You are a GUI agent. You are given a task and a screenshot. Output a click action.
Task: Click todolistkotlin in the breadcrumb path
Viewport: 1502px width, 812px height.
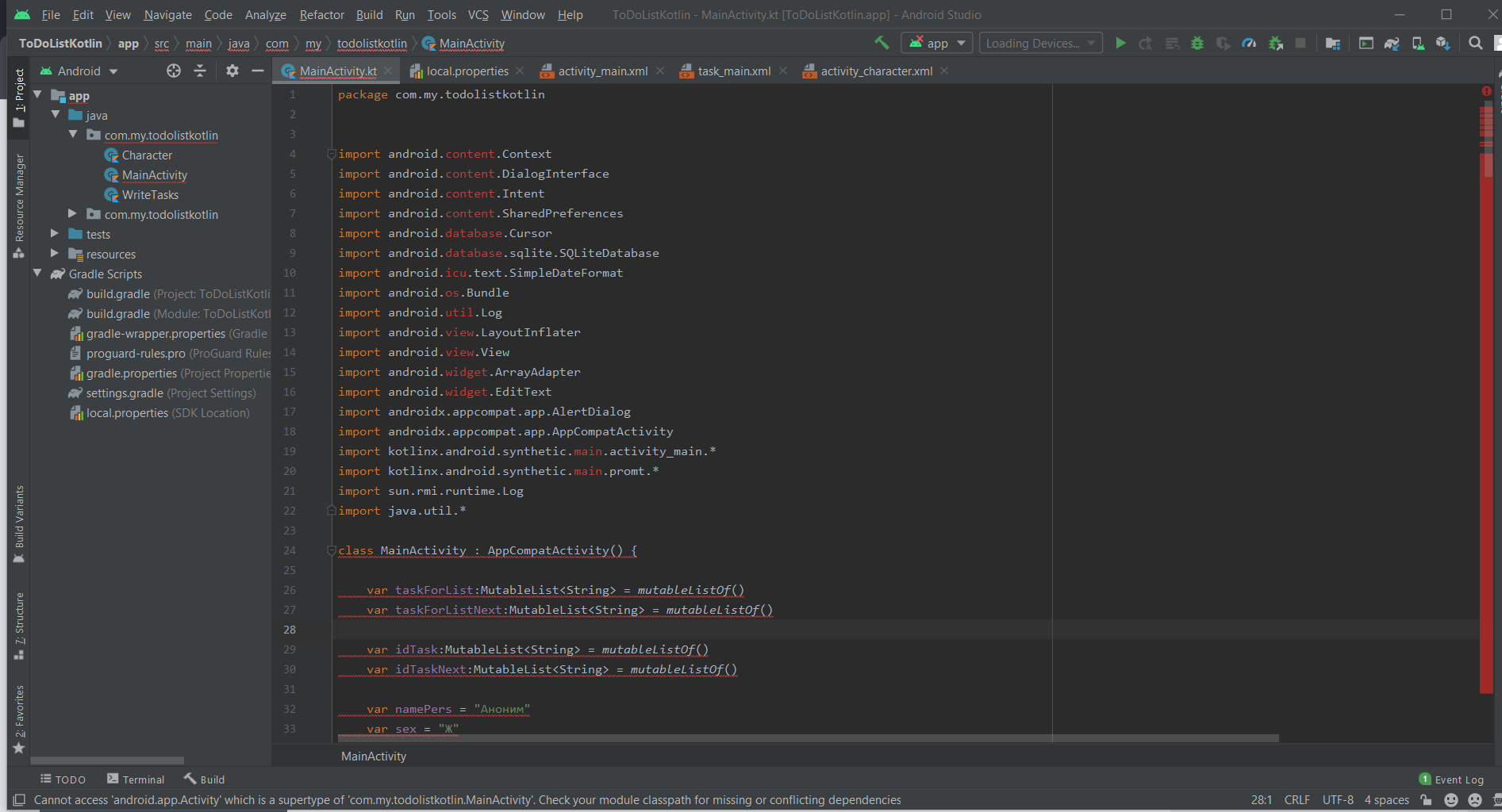click(x=371, y=44)
